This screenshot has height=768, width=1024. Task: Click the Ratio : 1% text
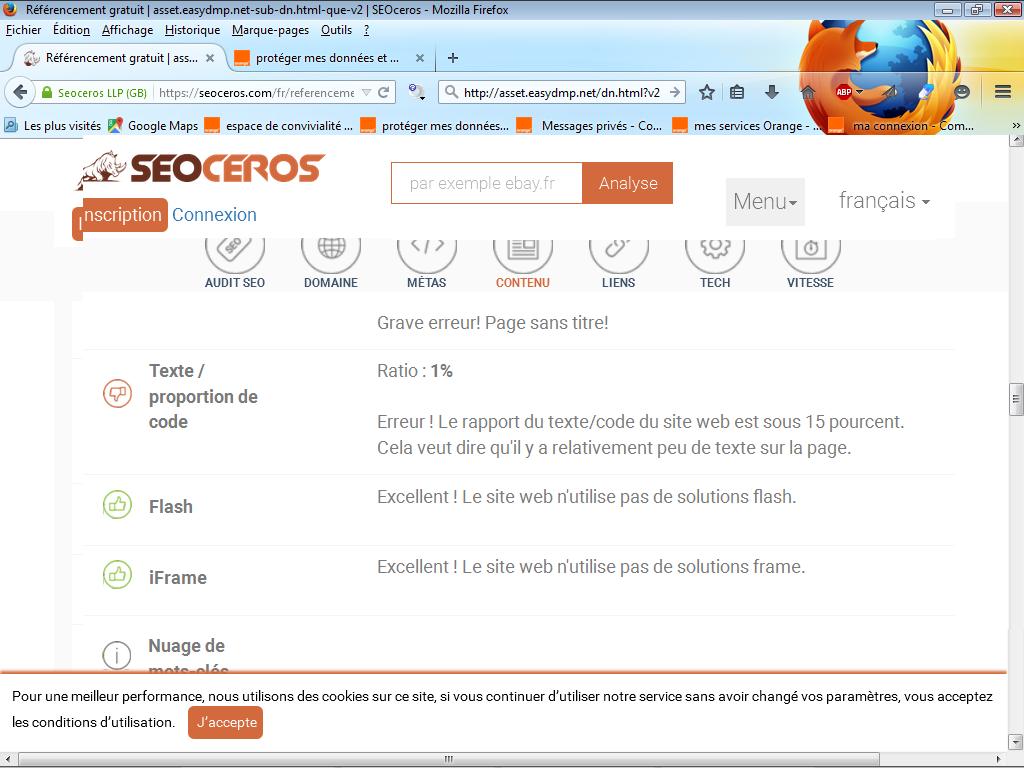tap(415, 371)
